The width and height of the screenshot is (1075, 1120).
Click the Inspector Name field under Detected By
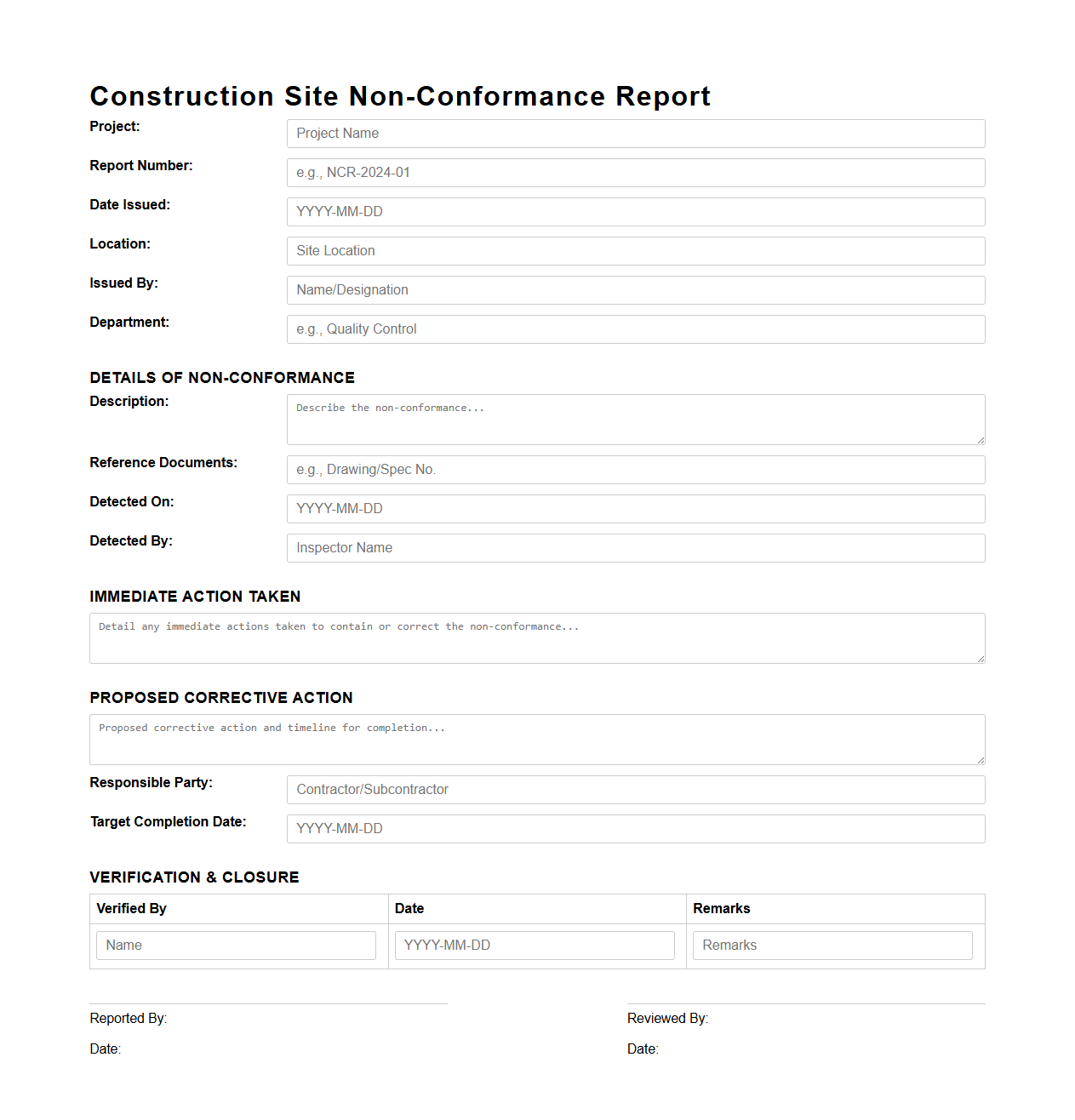point(635,548)
